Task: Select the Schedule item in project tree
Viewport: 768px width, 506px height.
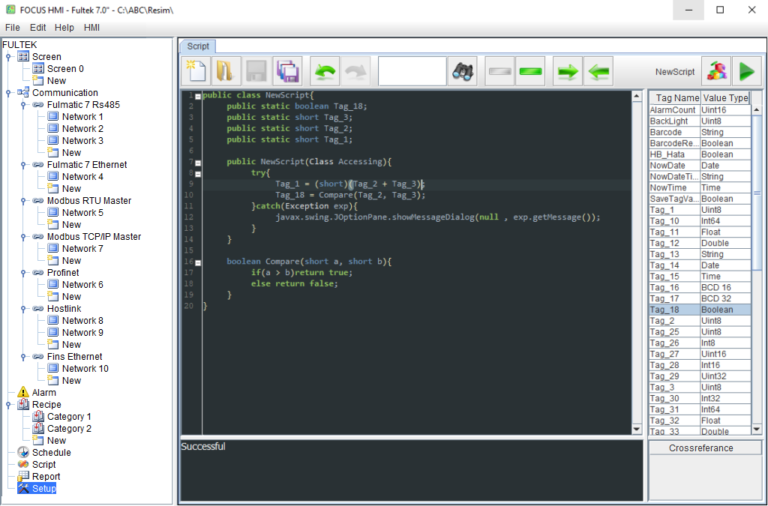Action: pyautogui.click(x=50, y=452)
